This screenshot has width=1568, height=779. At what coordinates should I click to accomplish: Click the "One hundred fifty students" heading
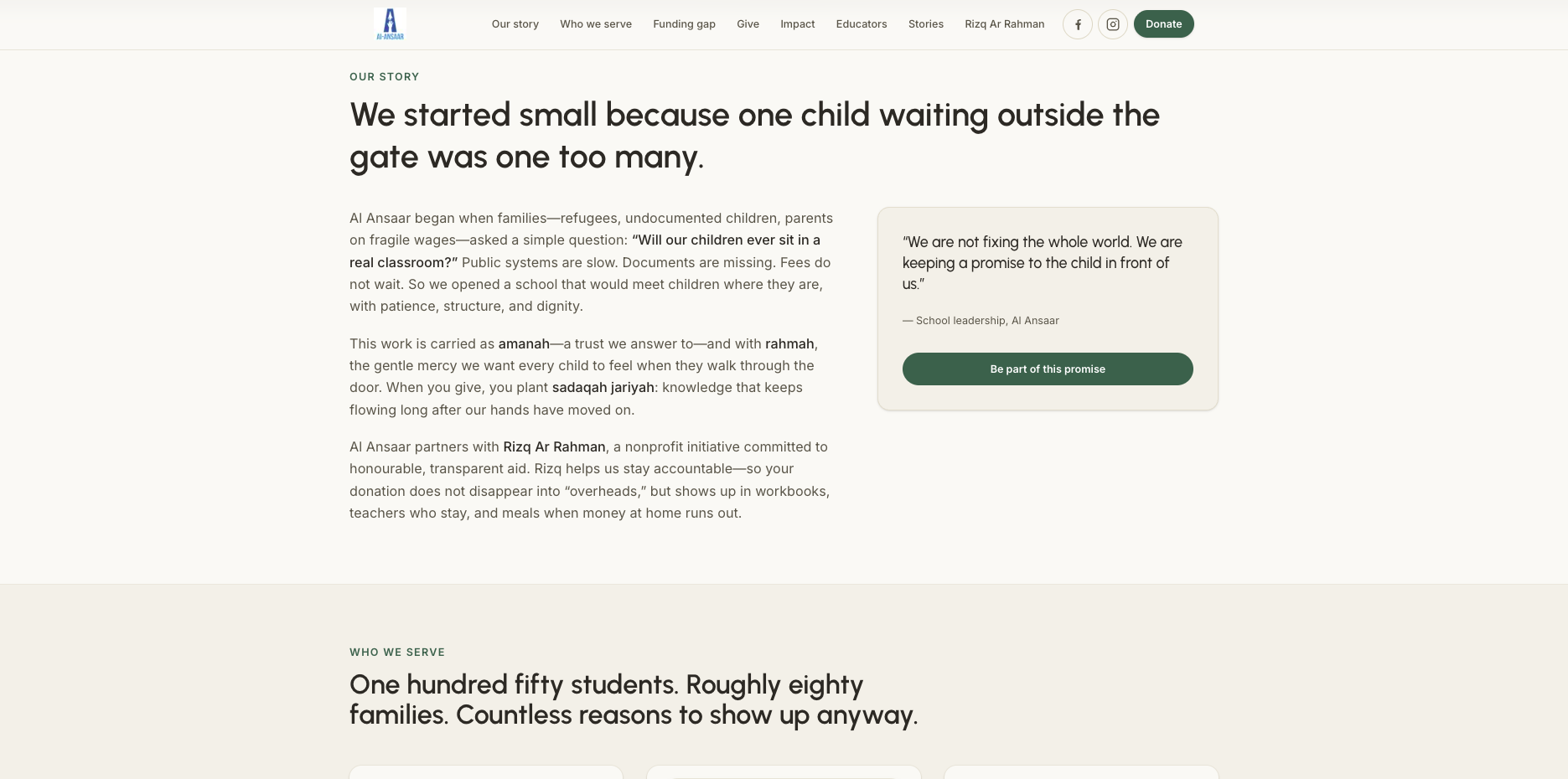pyautogui.click(x=634, y=699)
